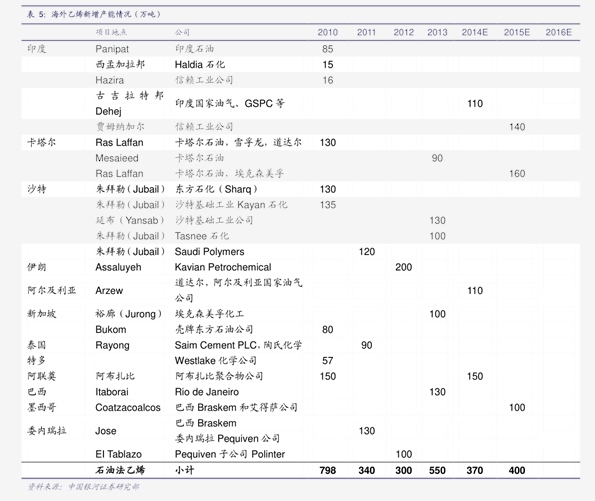The width and height of the screenshot is (595, 501).
Task: Select 委内瑞拉 Pequiven 公司 text
Action: [x=227, y=439]
